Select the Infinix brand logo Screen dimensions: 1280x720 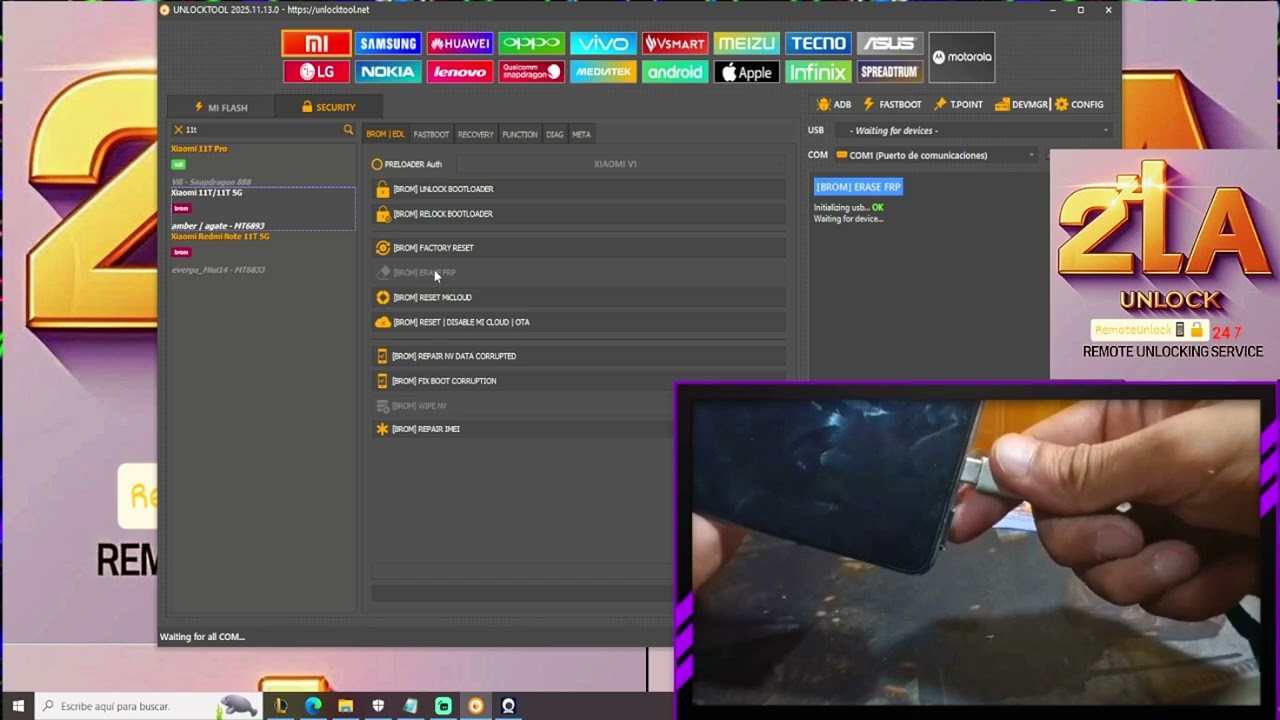[x=818, y=72]
